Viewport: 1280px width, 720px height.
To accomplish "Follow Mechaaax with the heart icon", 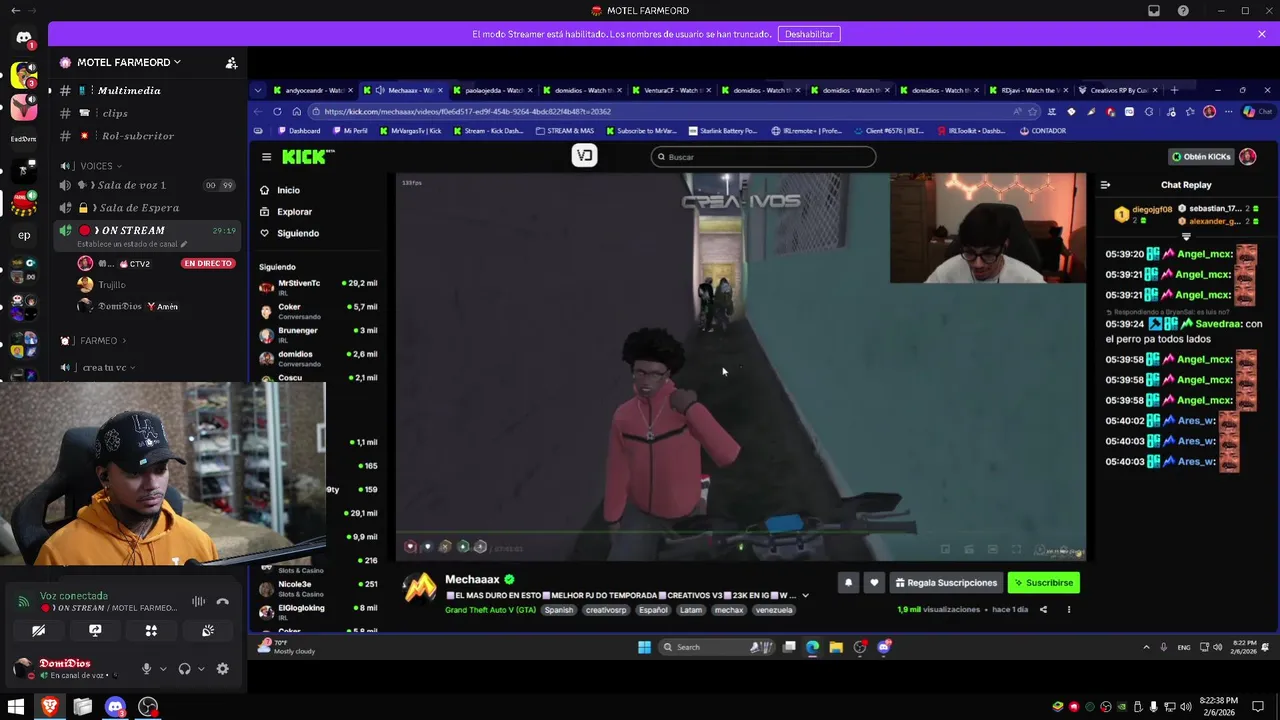I will (x=874, y=583).
